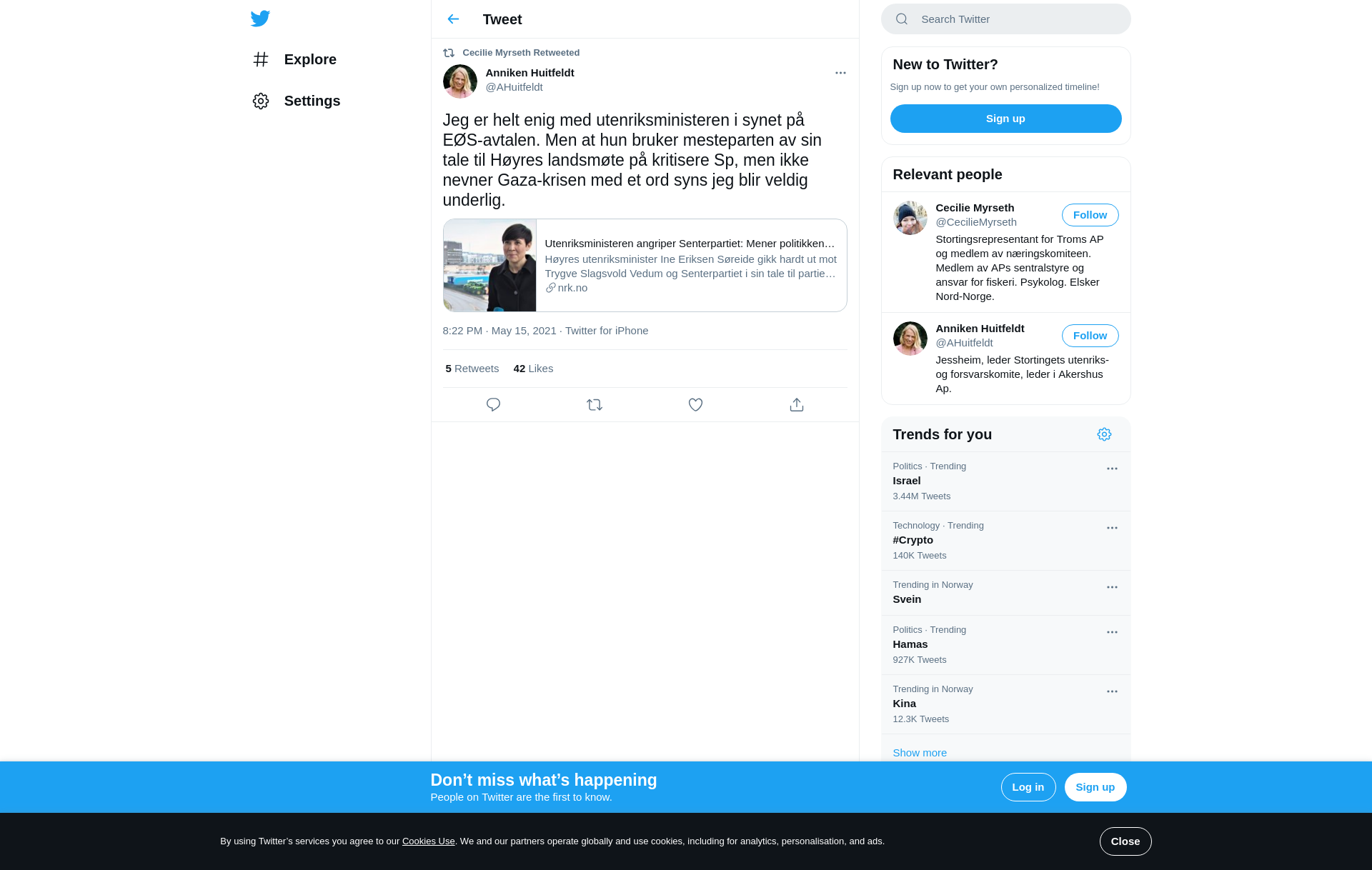Open trends settings gear icon
Image resolution: width=1372 pixels, height=870 pixels.
[1104, 434]
